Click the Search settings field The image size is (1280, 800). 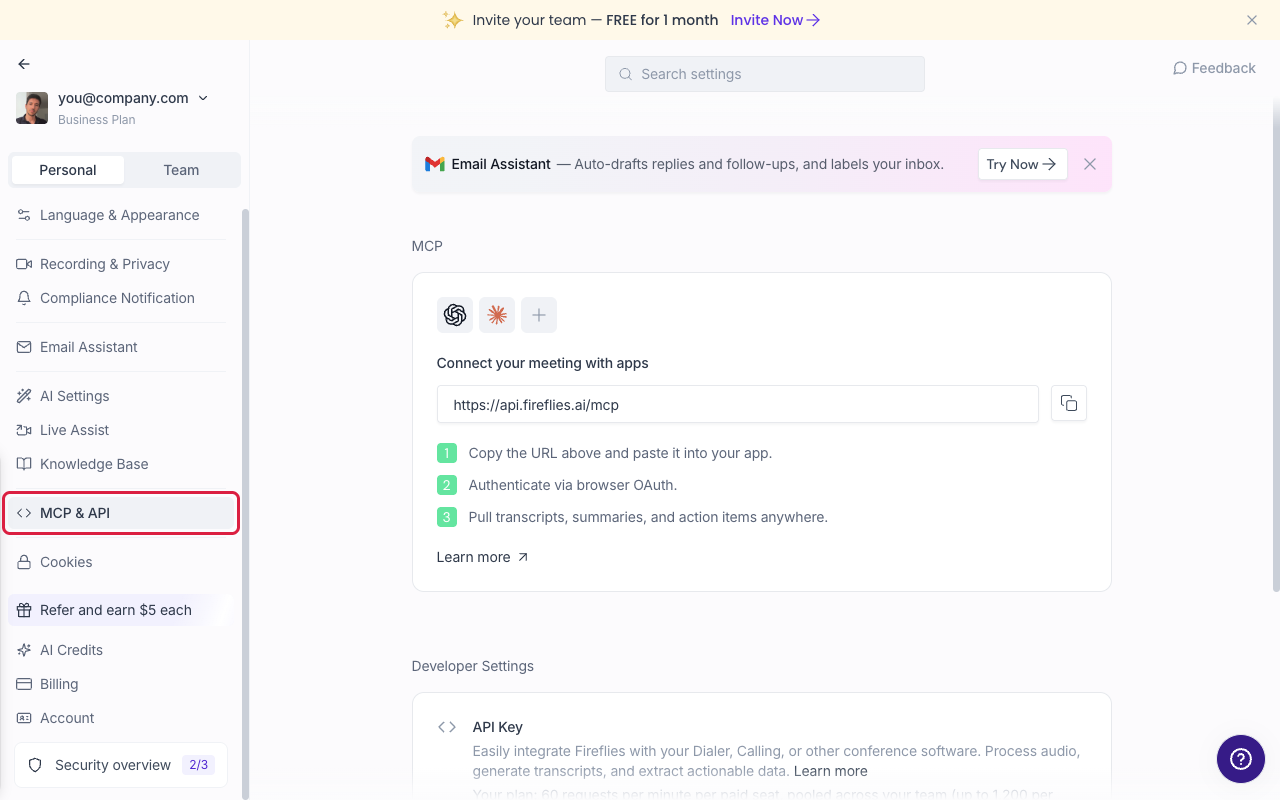(765, 74)
